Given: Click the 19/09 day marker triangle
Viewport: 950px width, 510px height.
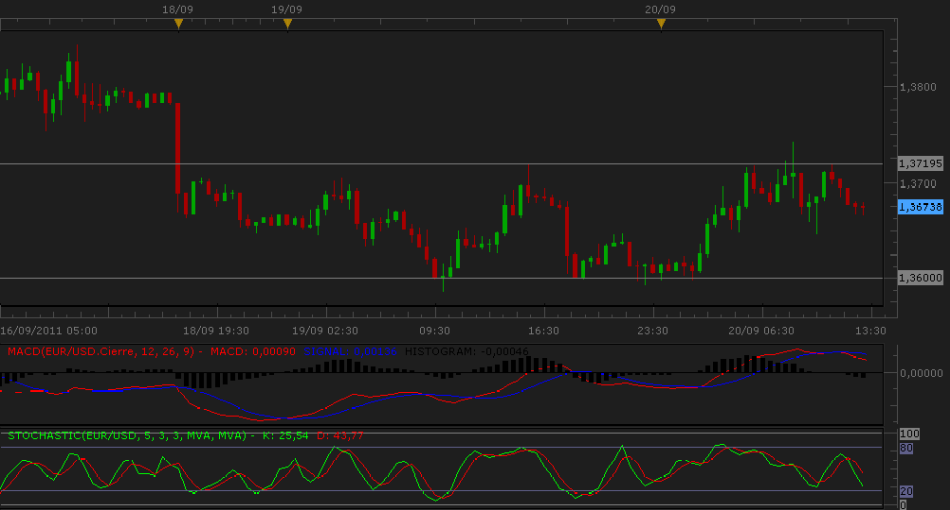Looking at the screenshot, I should [x=287, y=23].
